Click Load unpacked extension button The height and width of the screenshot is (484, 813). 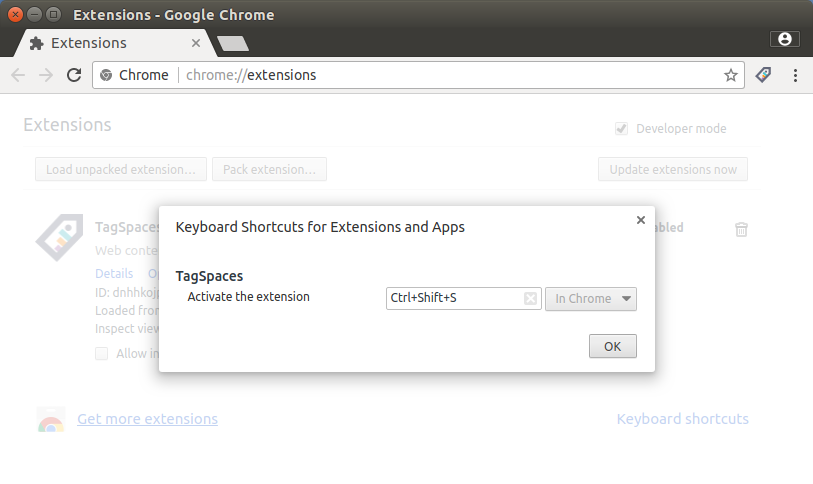click(121, 169)
